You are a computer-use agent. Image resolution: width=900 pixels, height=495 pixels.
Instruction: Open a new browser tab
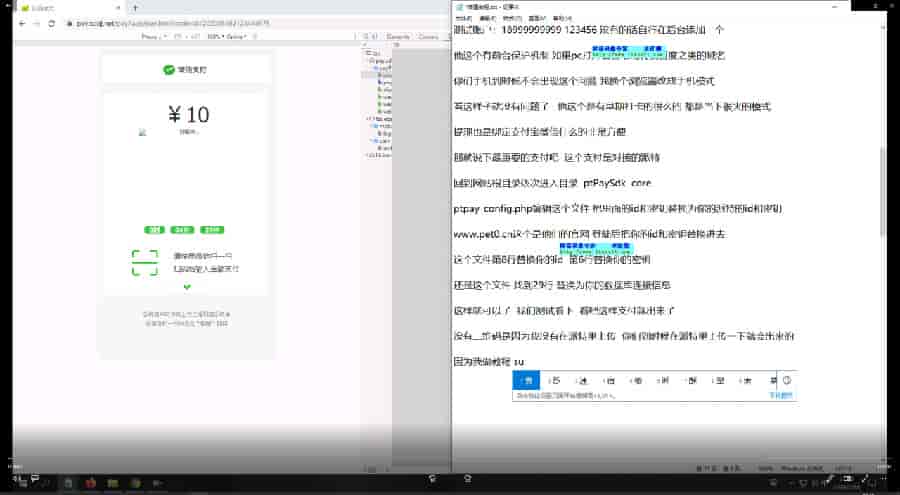134,7
